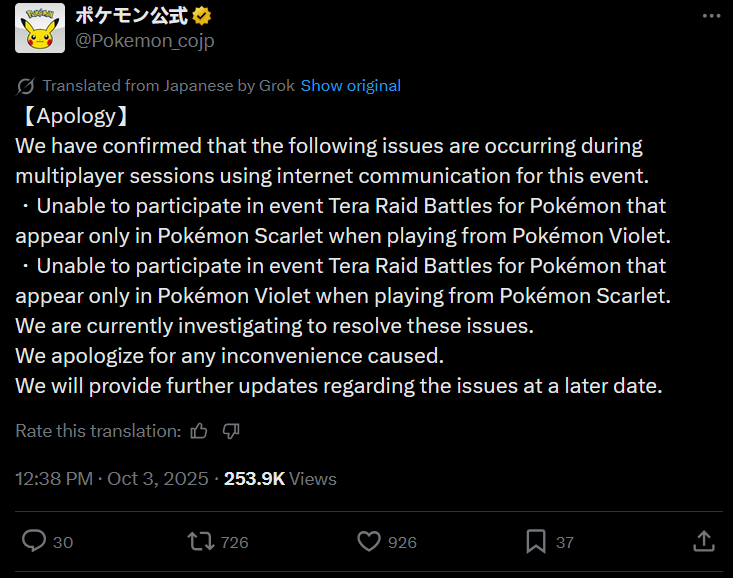Rate translation with thumbs up
This screenshot has height=578, width=733.
point(199,431)
